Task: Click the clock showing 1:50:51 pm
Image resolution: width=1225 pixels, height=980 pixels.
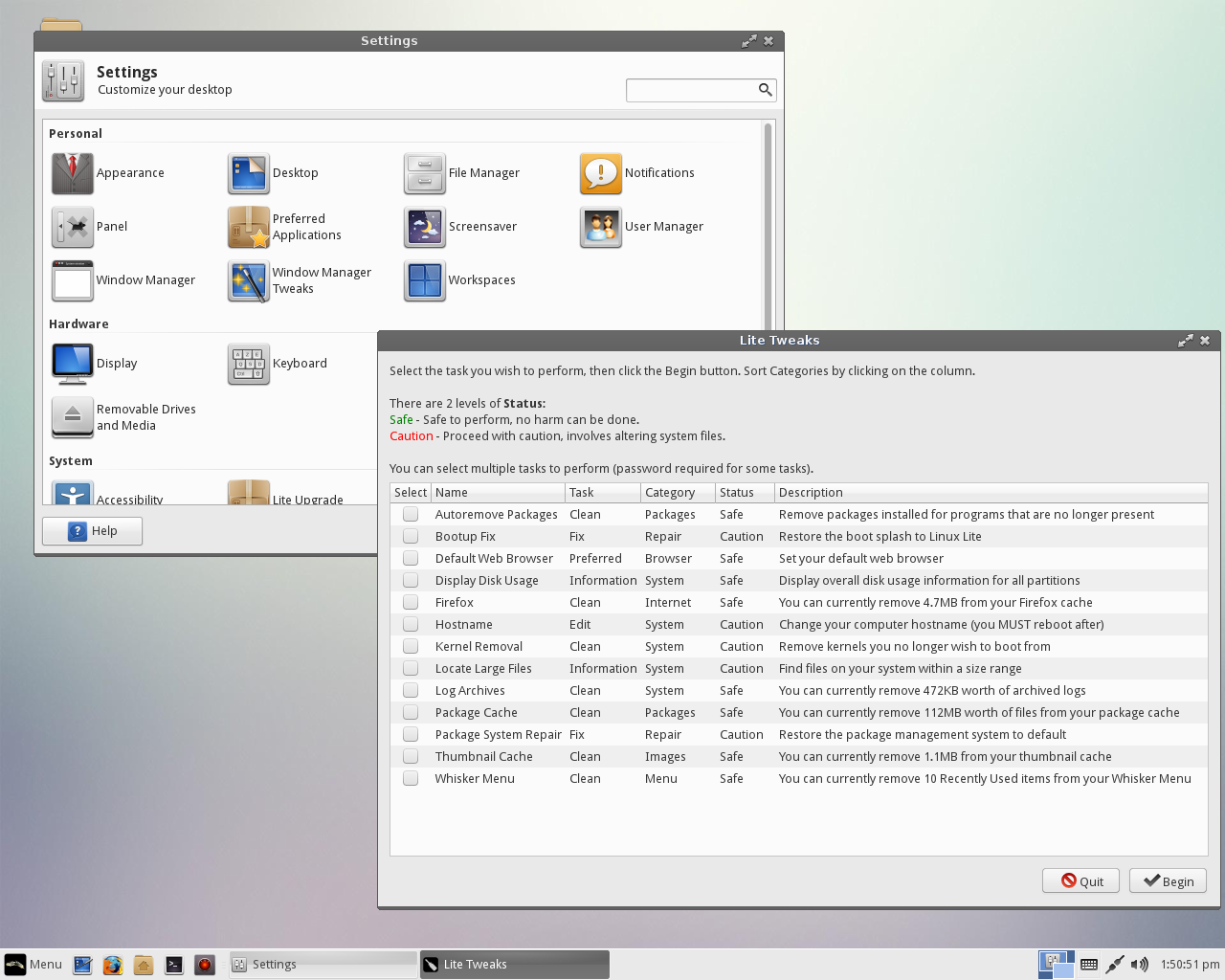Action: [1190, 965]
